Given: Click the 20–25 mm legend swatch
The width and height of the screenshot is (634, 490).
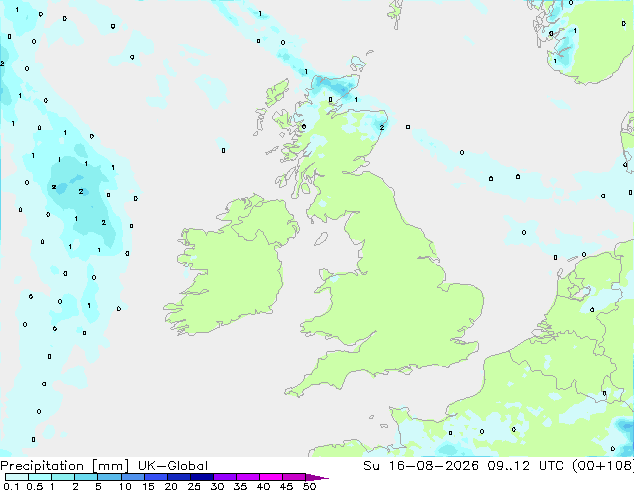Looking at the screenshot, I should (x=178, y=477).
